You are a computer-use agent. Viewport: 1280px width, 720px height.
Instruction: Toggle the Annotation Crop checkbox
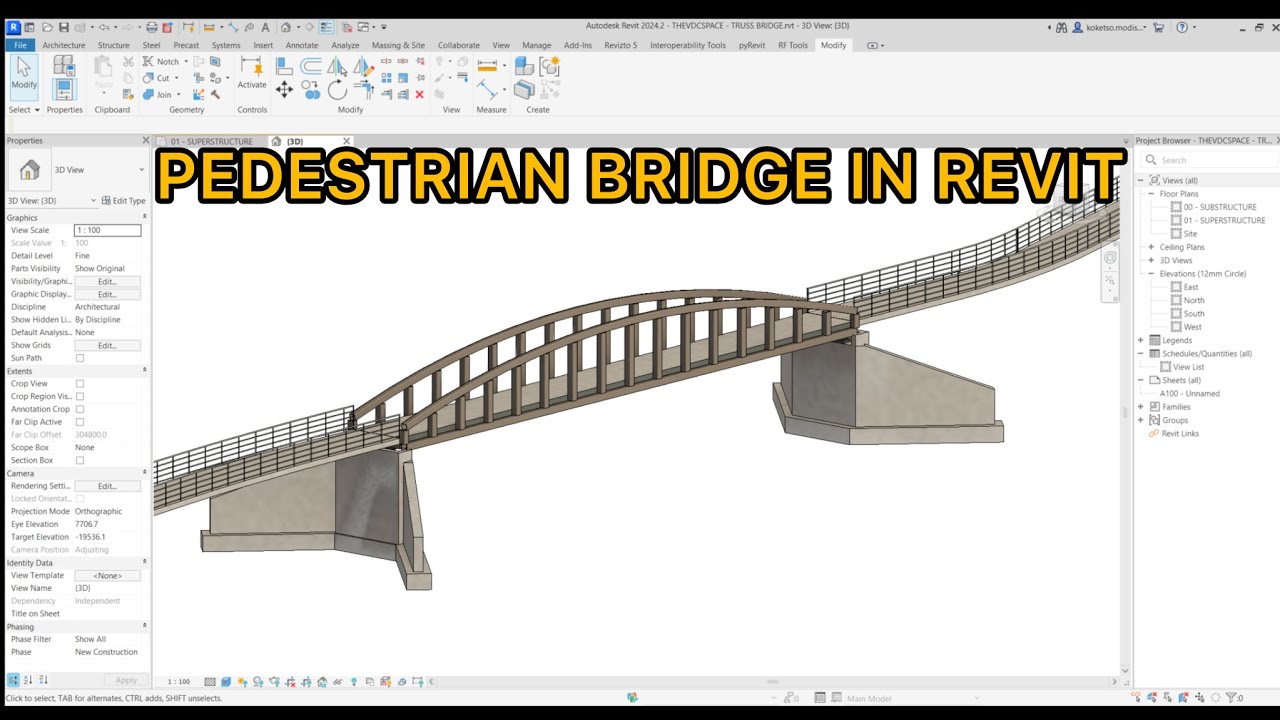[80, 409]
